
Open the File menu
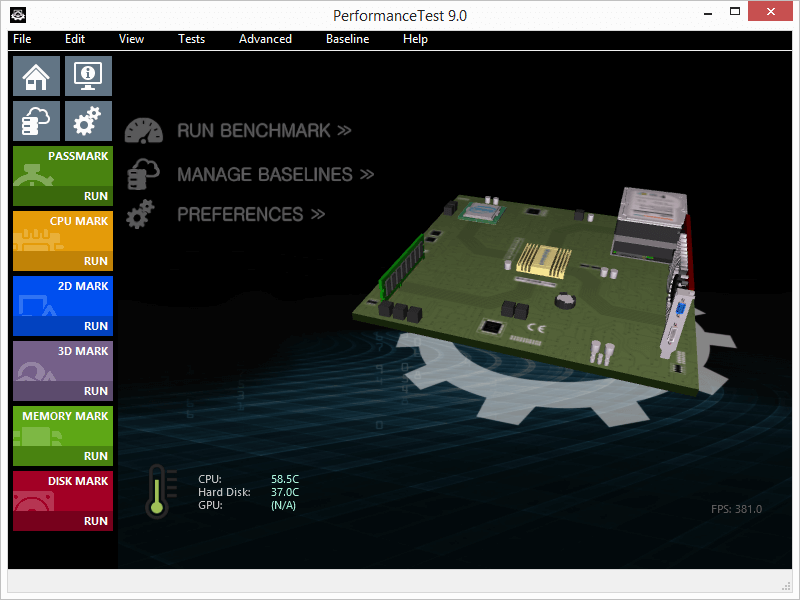pos(22,39)
